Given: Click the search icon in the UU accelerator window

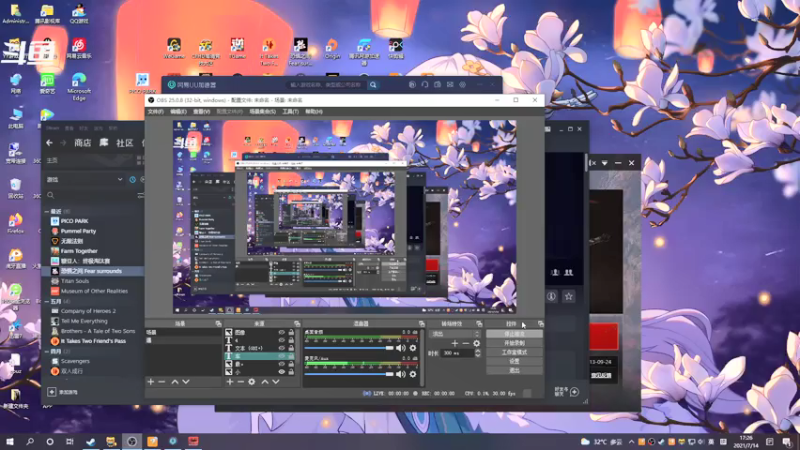Looking at the screenshot, I should pyautogui.click(x=373, y=85).
